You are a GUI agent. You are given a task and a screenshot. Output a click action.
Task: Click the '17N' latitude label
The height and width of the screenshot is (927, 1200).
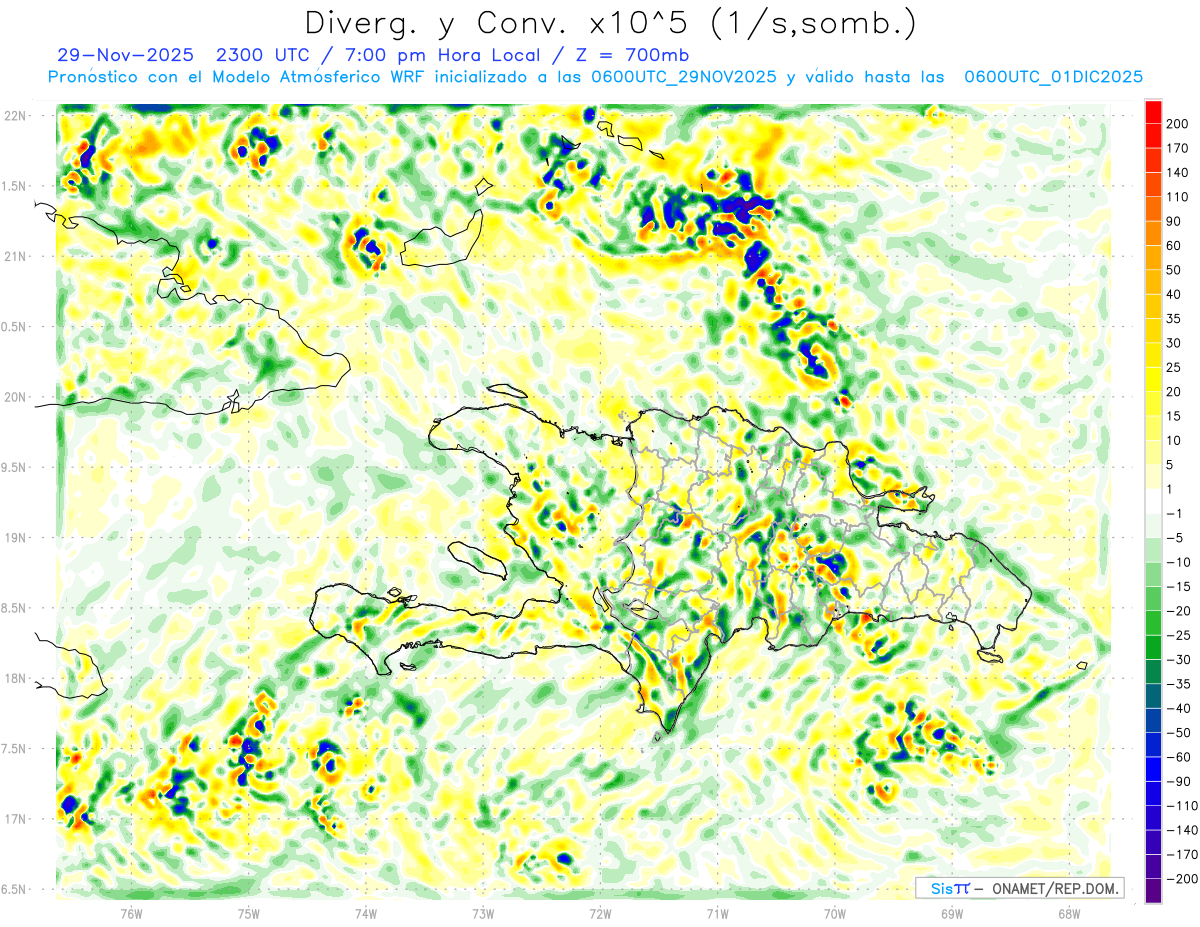pyautogui.click(x=15, y=819)
